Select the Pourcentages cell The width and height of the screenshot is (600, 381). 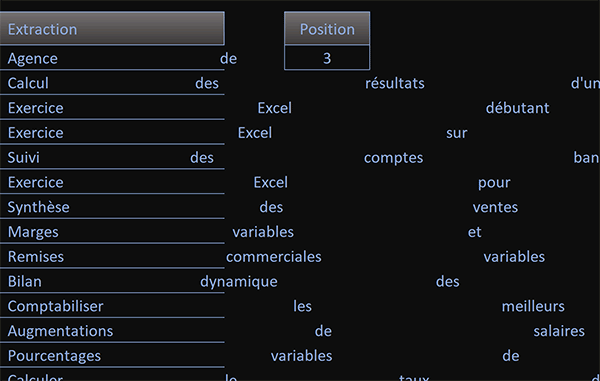coord(112,356)
